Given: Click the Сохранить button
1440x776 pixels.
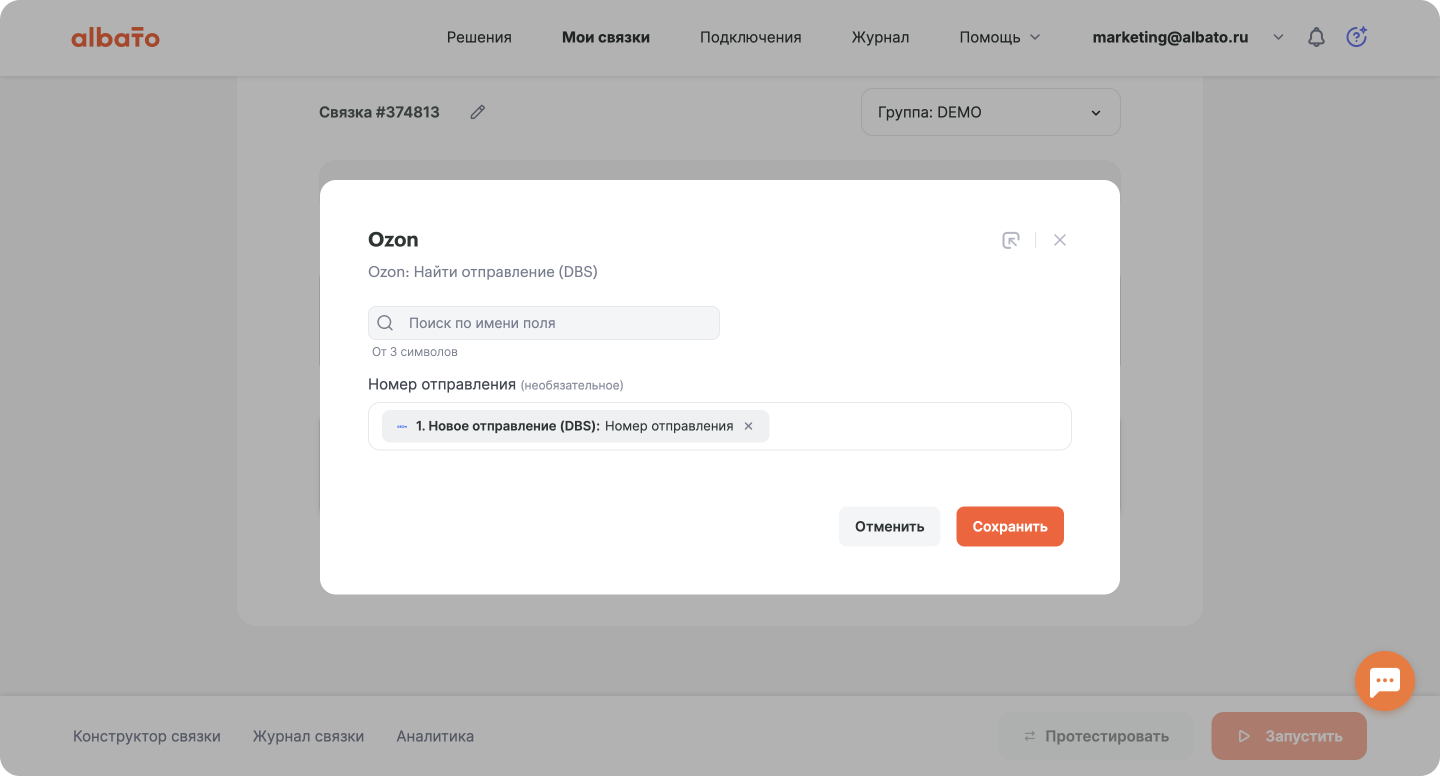Looking at the screenshot, I should tap(1010, 526).
